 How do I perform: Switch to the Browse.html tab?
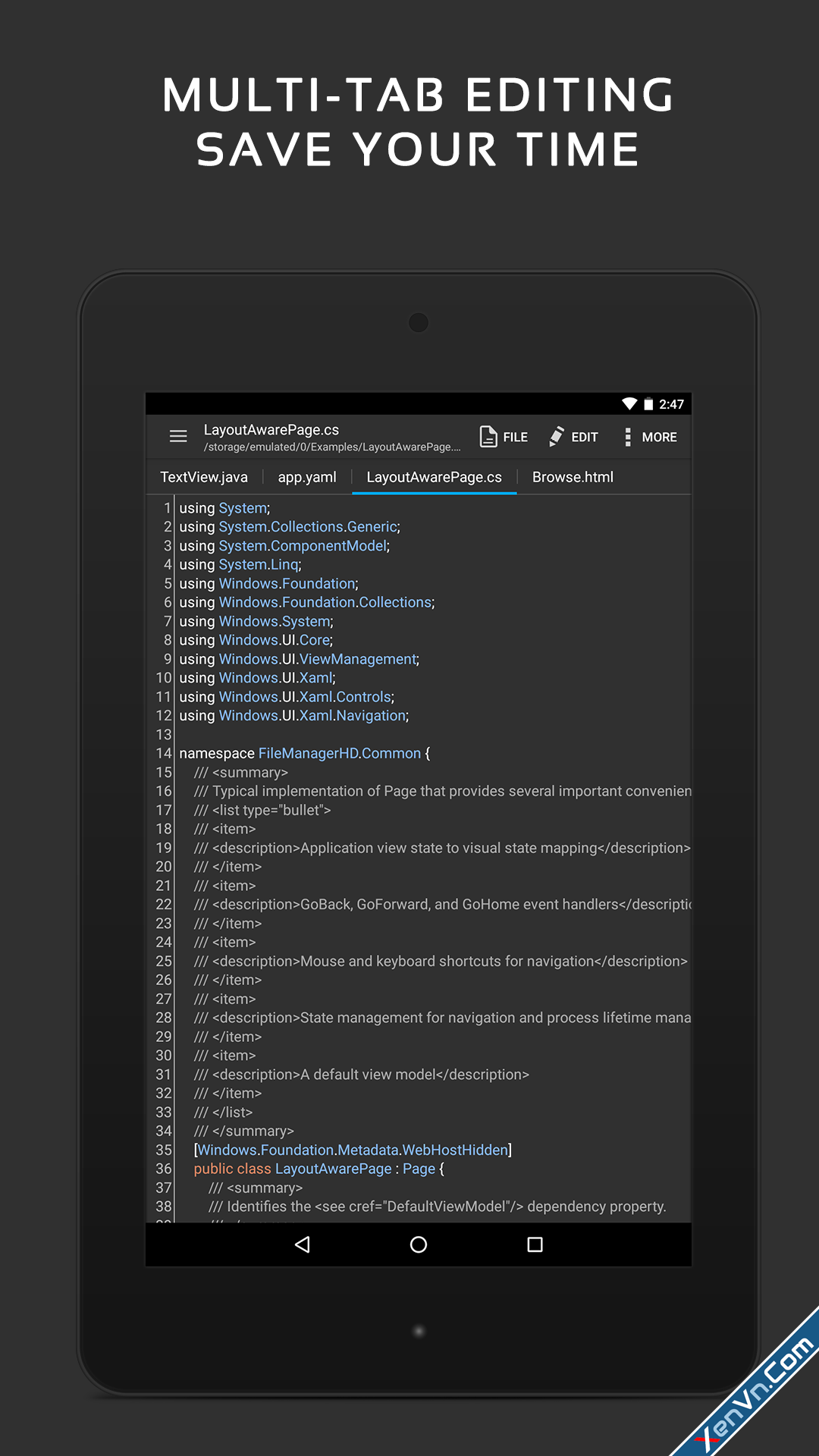(573, 477)
